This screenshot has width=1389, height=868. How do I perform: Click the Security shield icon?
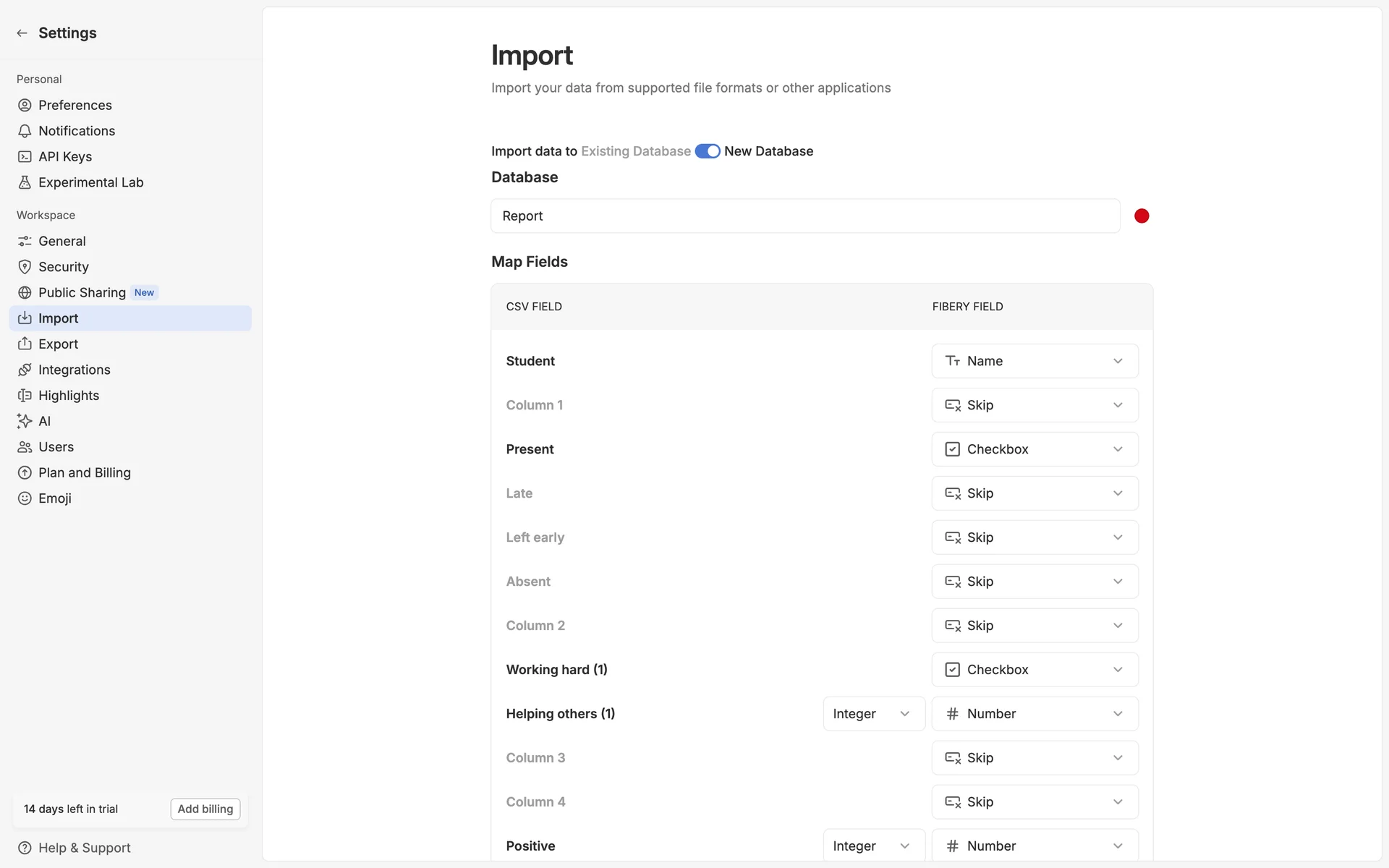[x=25, y=267]
